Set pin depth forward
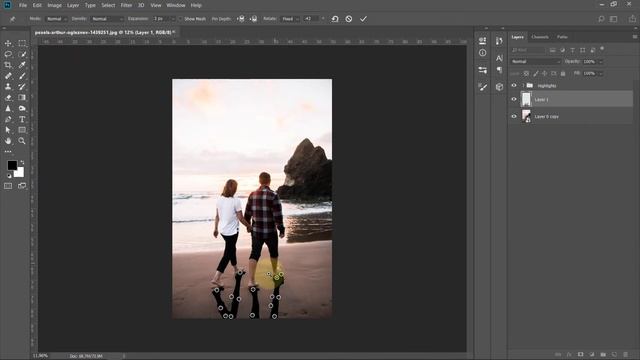640x360 pixels. point(242,19)
